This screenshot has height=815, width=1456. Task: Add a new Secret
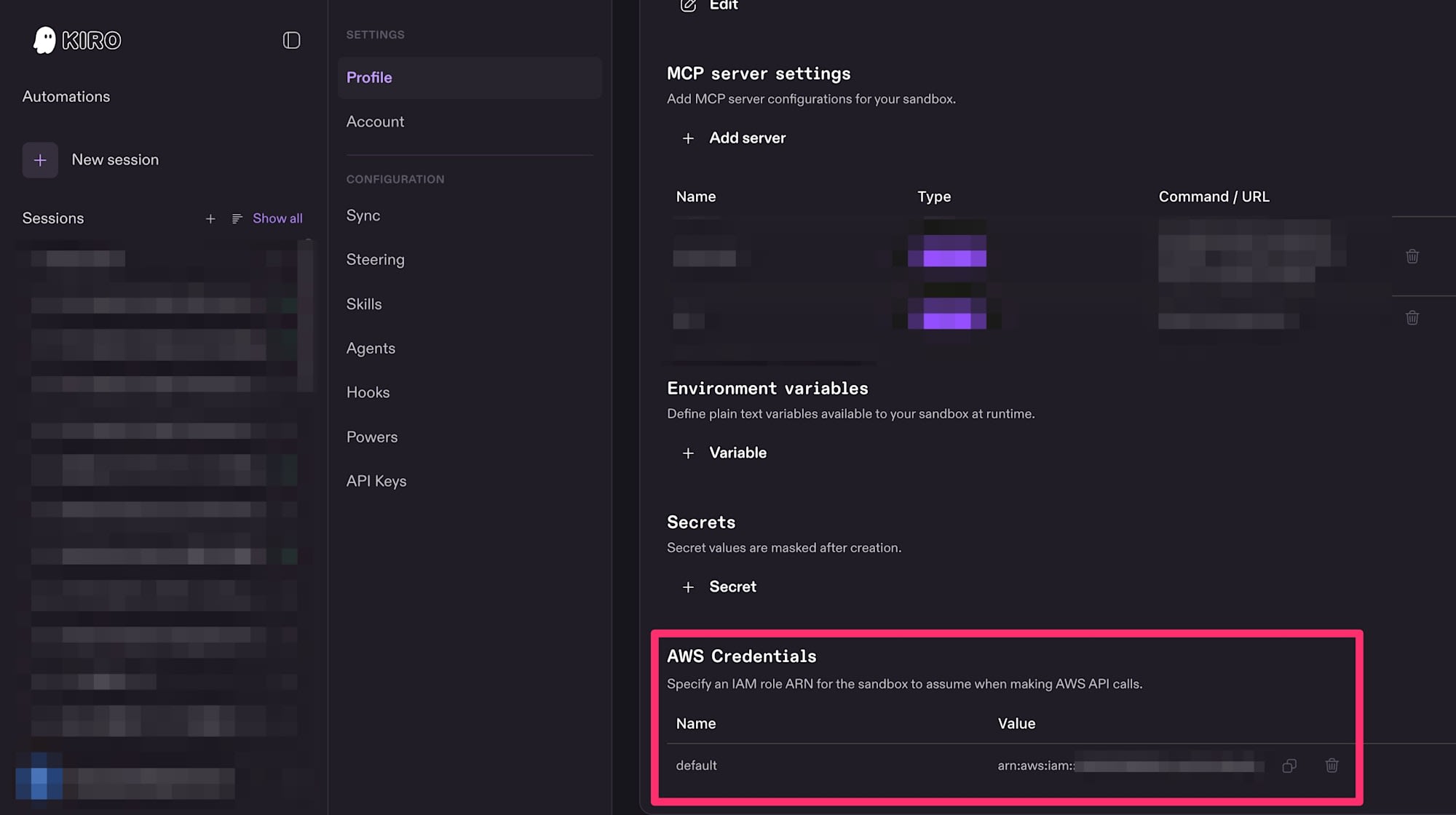733,587
